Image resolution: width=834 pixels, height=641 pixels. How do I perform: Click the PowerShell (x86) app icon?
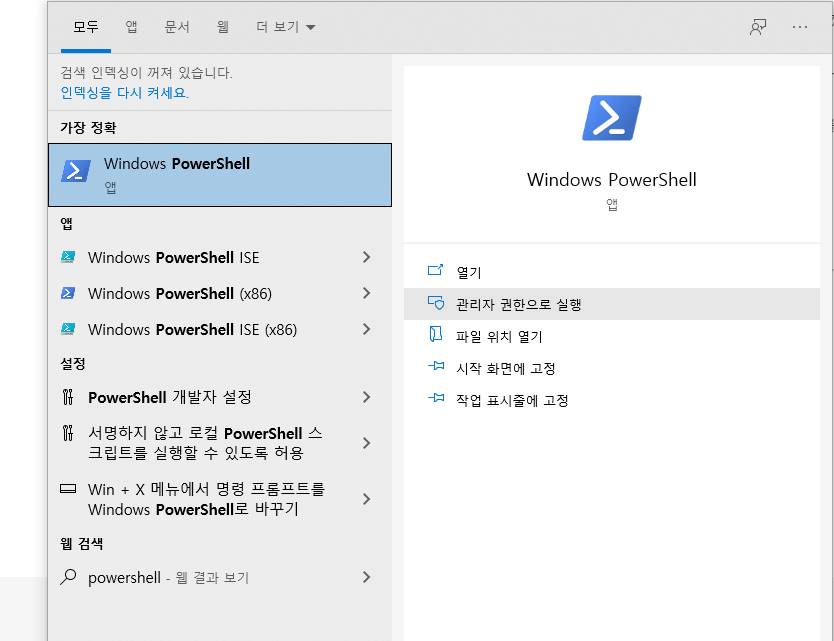(x=68, y=293)
